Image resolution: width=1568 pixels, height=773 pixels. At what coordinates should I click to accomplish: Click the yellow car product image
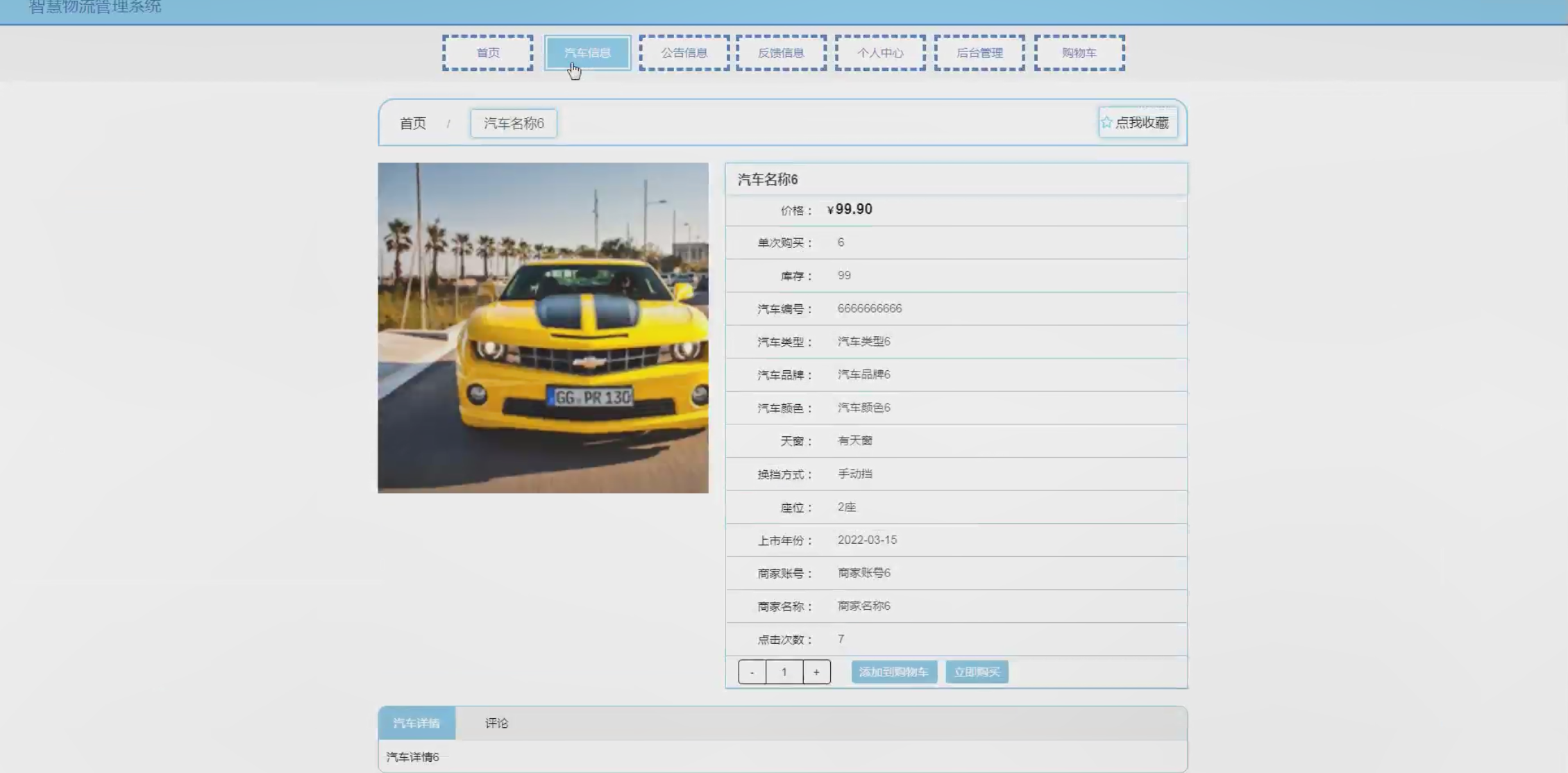click(x=543, y=328)
